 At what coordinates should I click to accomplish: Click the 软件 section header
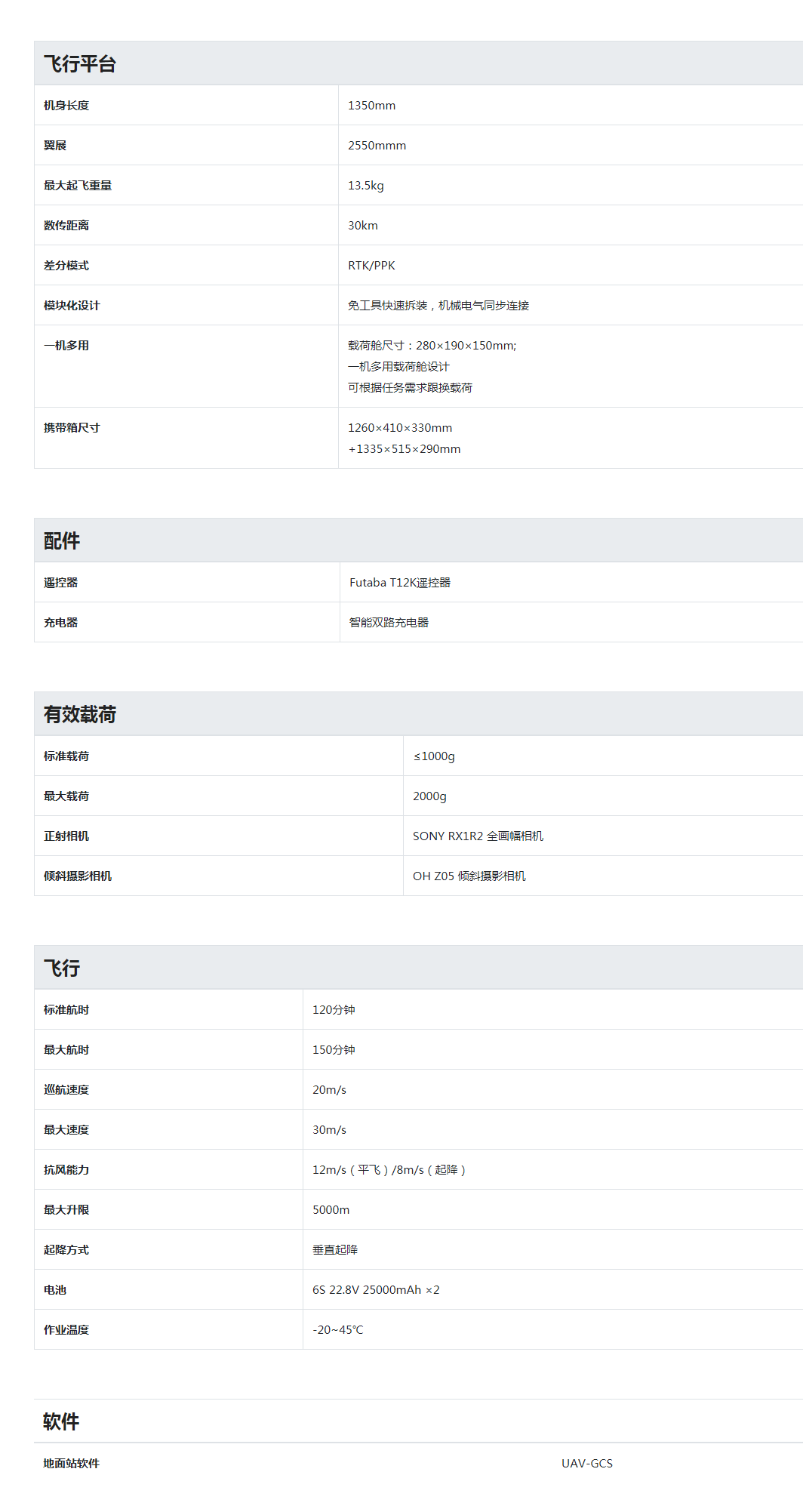click(x=62, y=1422)
